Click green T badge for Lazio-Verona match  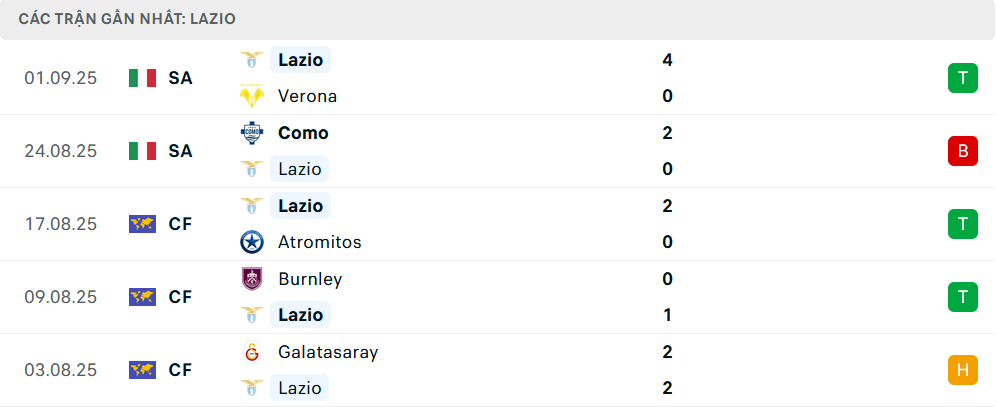point(962,78)
